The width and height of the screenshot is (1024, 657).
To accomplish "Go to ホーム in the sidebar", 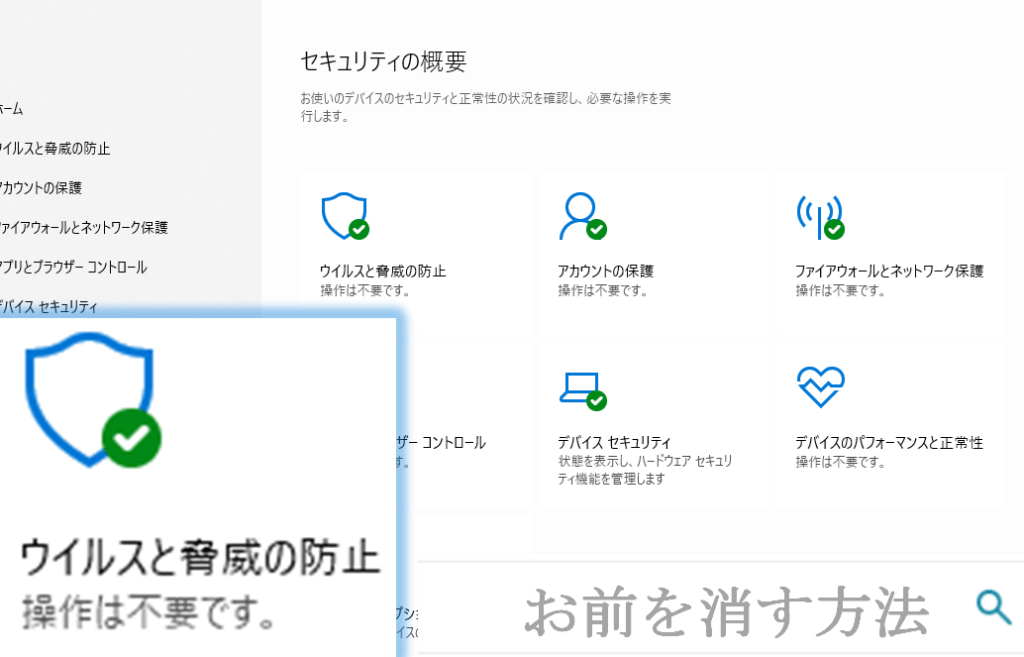I will tap(10, 109).
